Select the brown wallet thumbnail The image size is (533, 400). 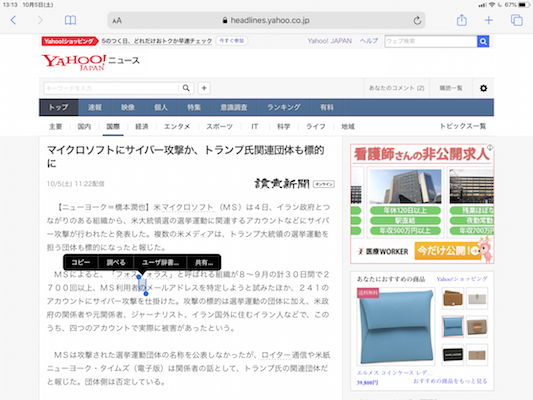[x=453, y=298]
